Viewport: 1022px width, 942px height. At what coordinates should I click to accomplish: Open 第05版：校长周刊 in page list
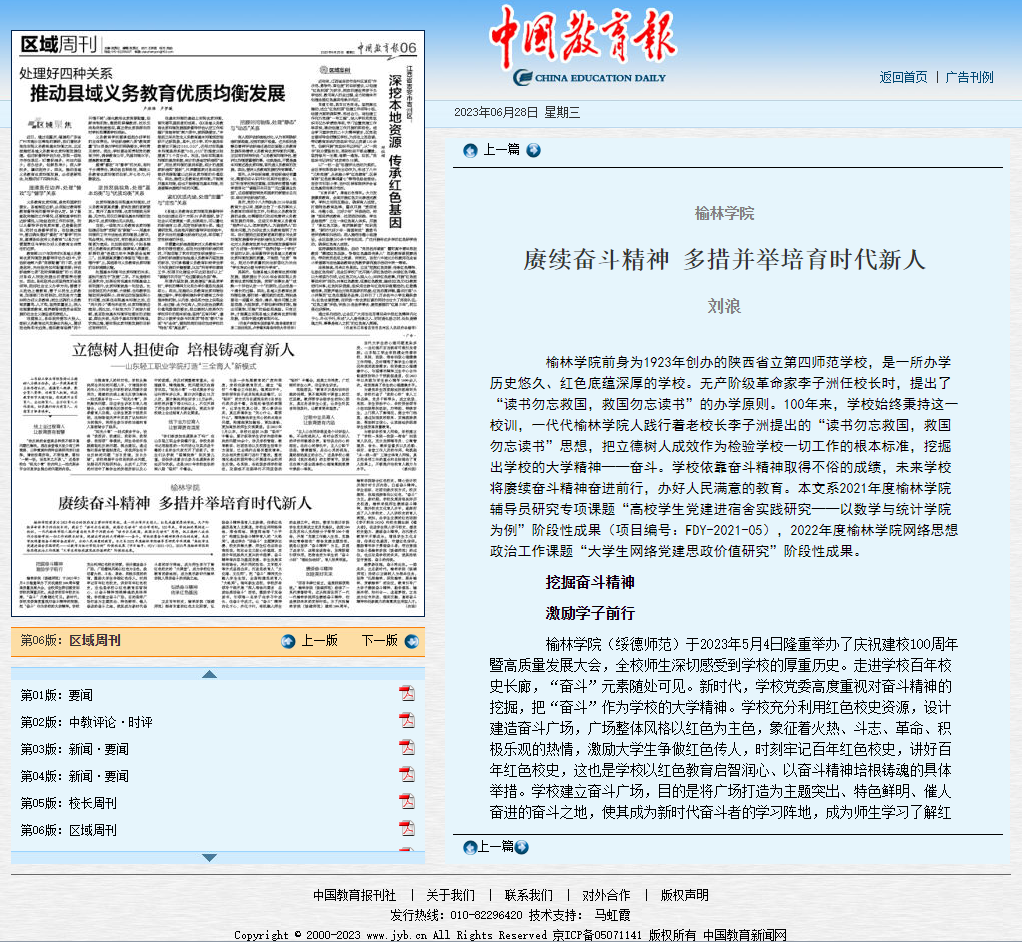(x=69, y=803)
